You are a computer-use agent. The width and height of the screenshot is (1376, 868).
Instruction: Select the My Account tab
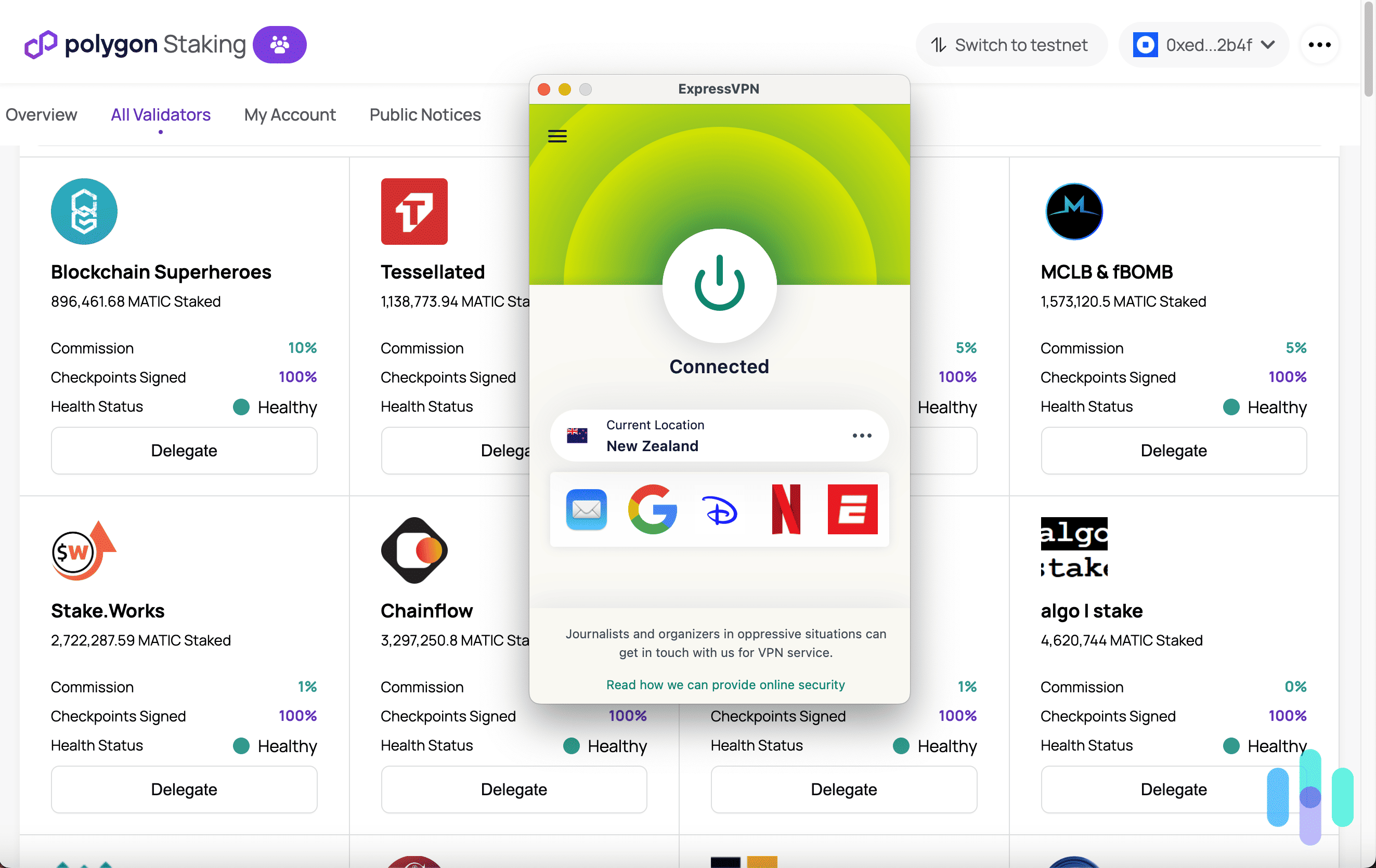[290, 114]
